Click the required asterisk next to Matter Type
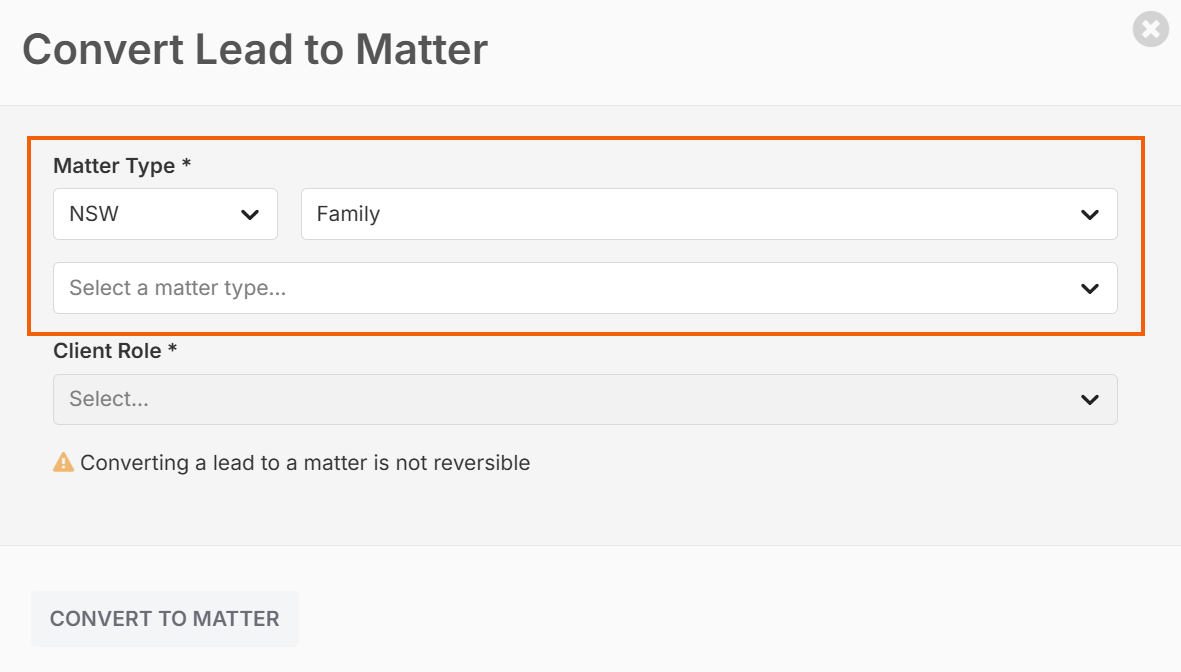The height and width of the screenshot is (672, 1181). (186, 163)
